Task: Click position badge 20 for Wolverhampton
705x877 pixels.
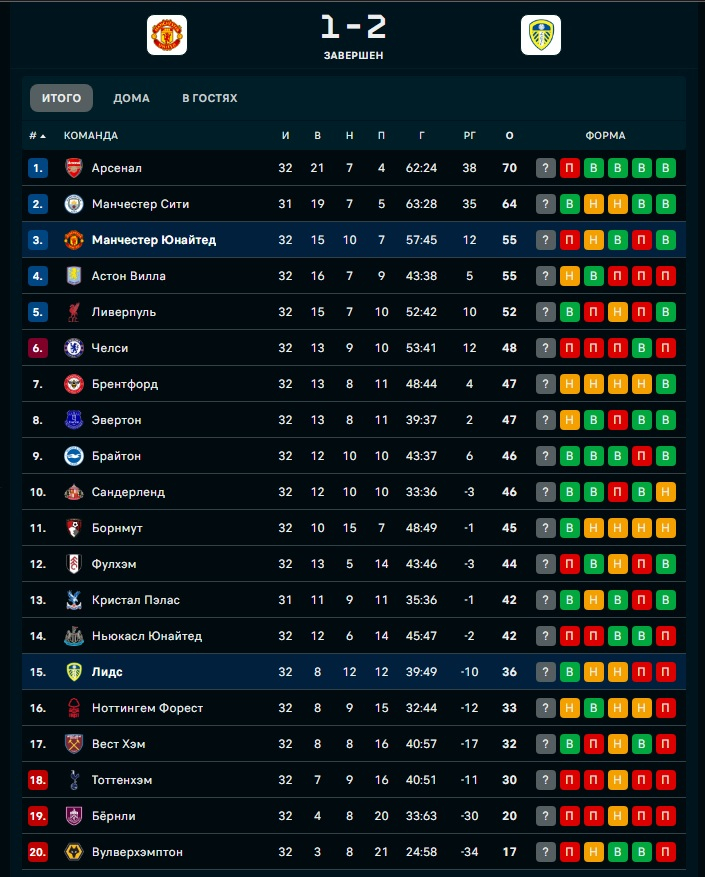Action: pyautogui.click(x=38, y=852)
